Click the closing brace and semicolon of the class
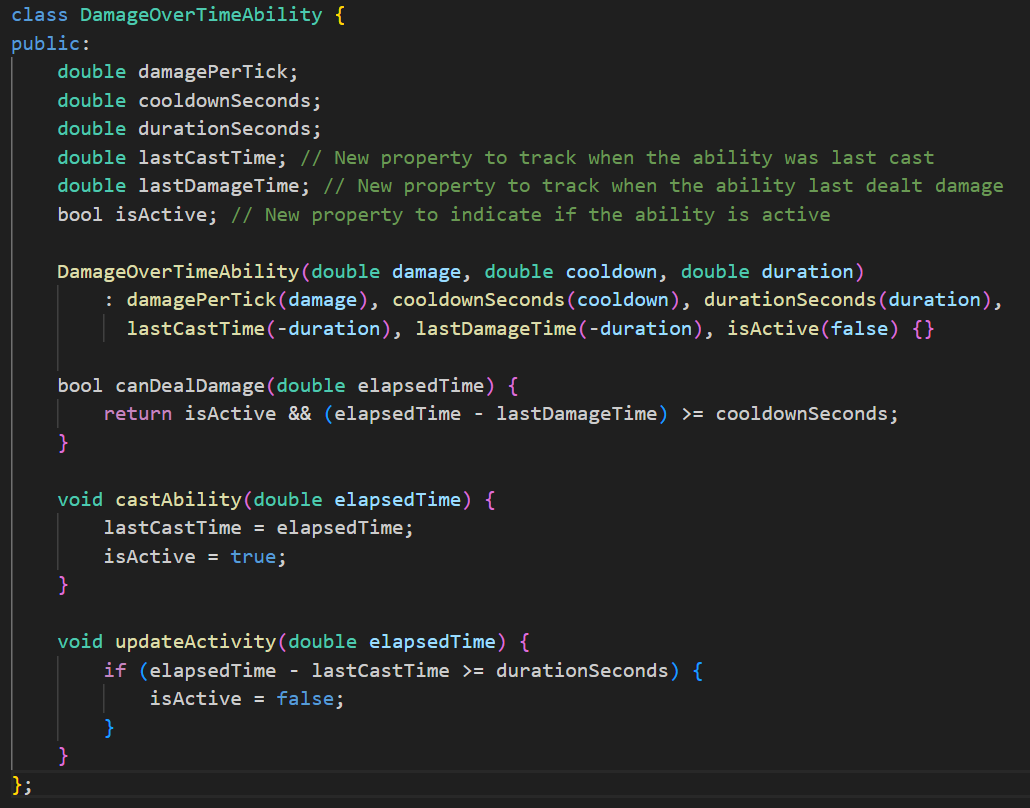The image size is (1030, 808). click(x=22, y=784)
